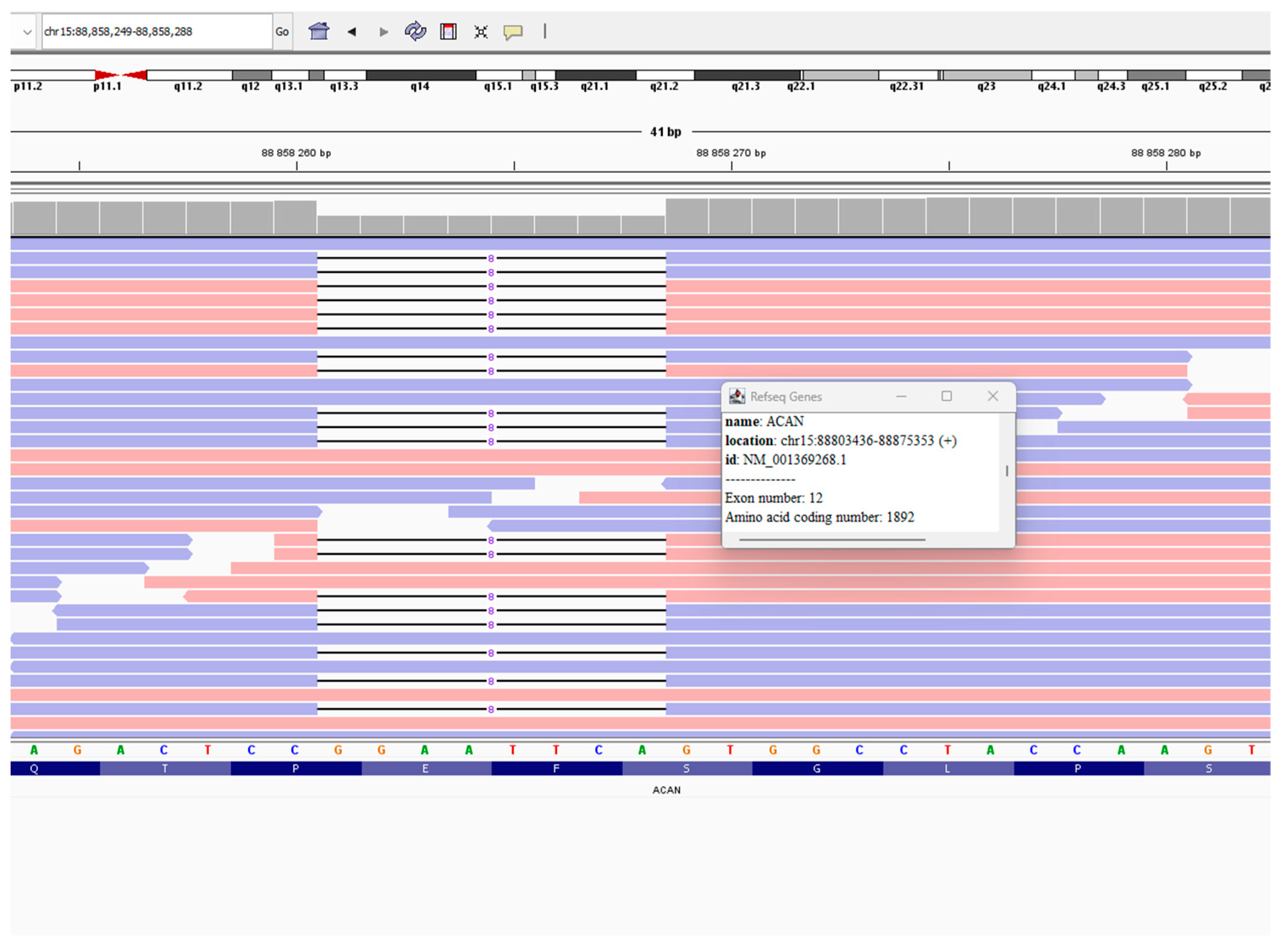Image resolution: width=1288 pixels, height=951 pixels.
Task: Go forward with the right arrow
Action: 384,32
